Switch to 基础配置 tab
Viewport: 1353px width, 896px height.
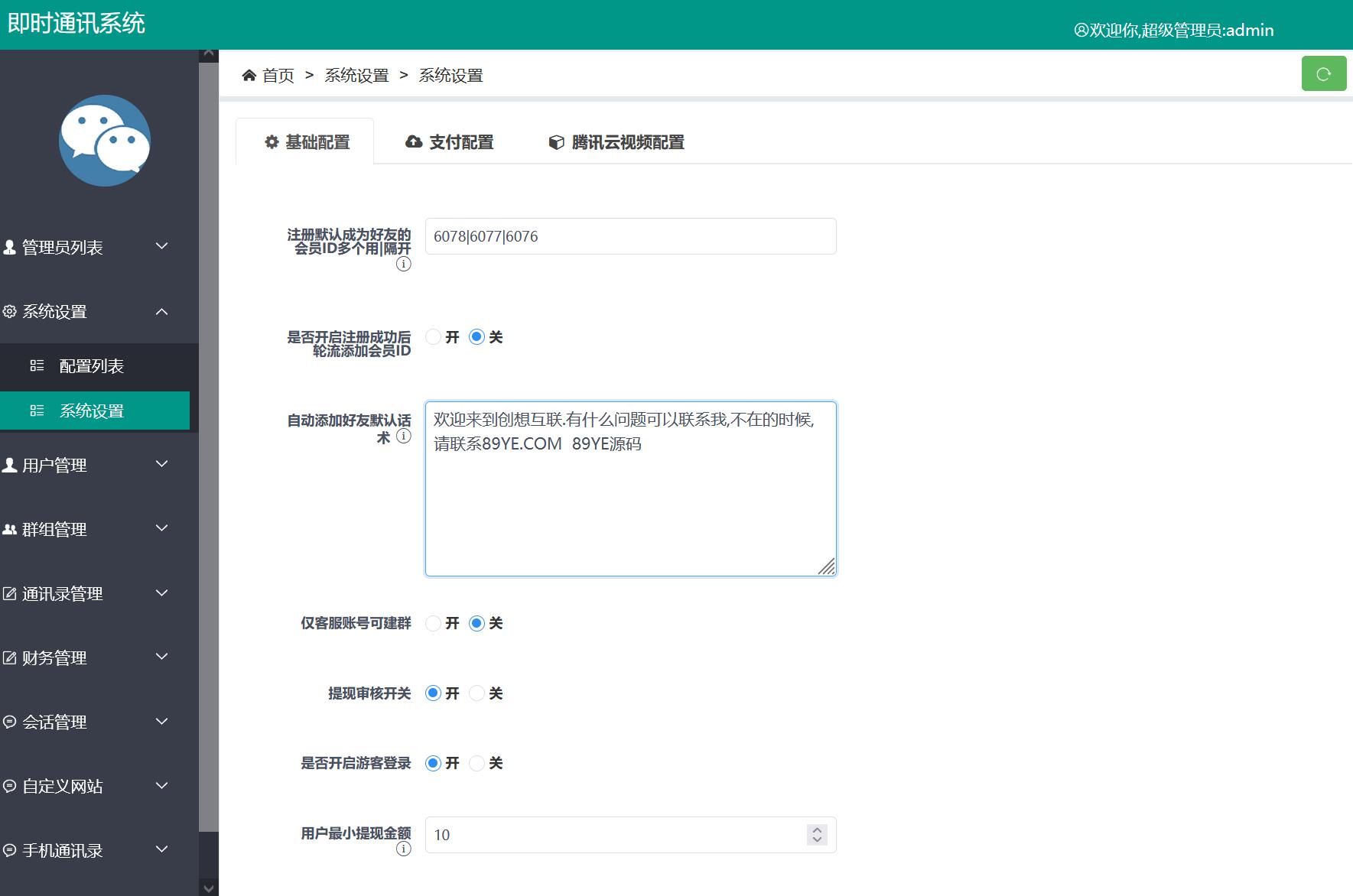coord(305,141)
